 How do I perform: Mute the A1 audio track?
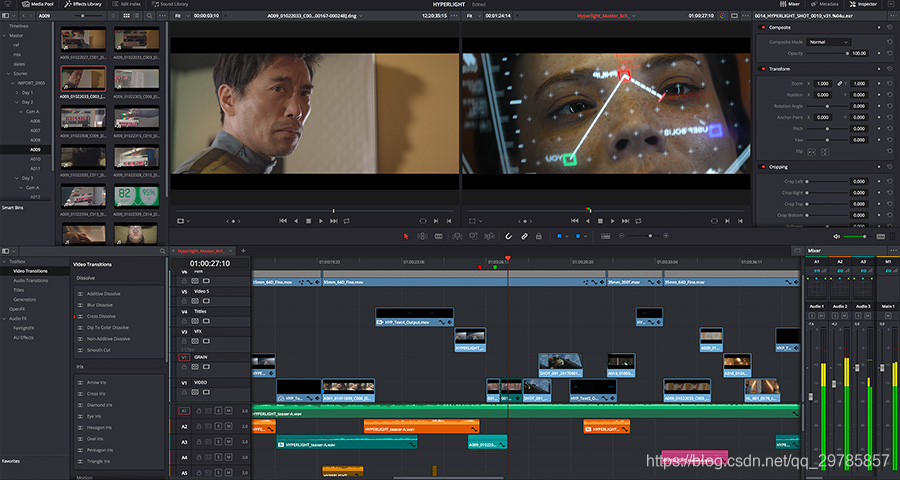pos(228,411)
